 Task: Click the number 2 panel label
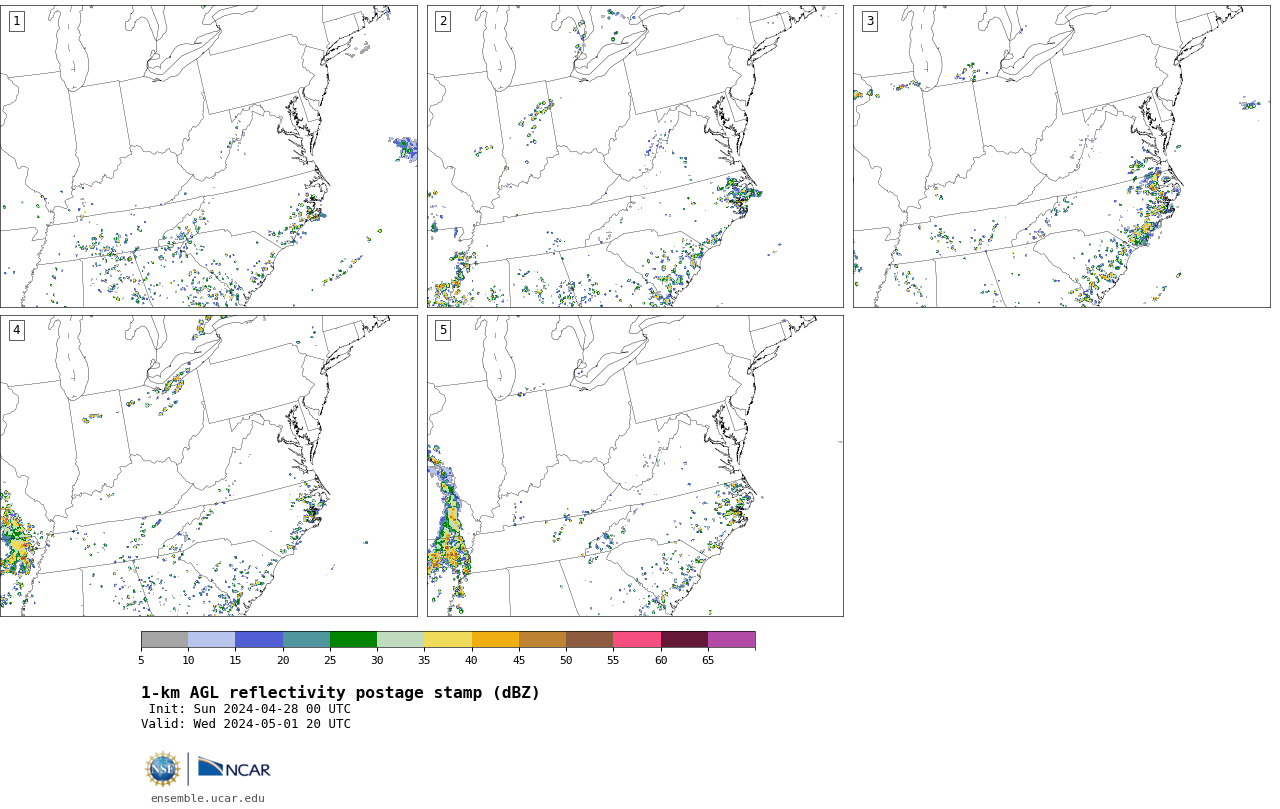[443, 21]
